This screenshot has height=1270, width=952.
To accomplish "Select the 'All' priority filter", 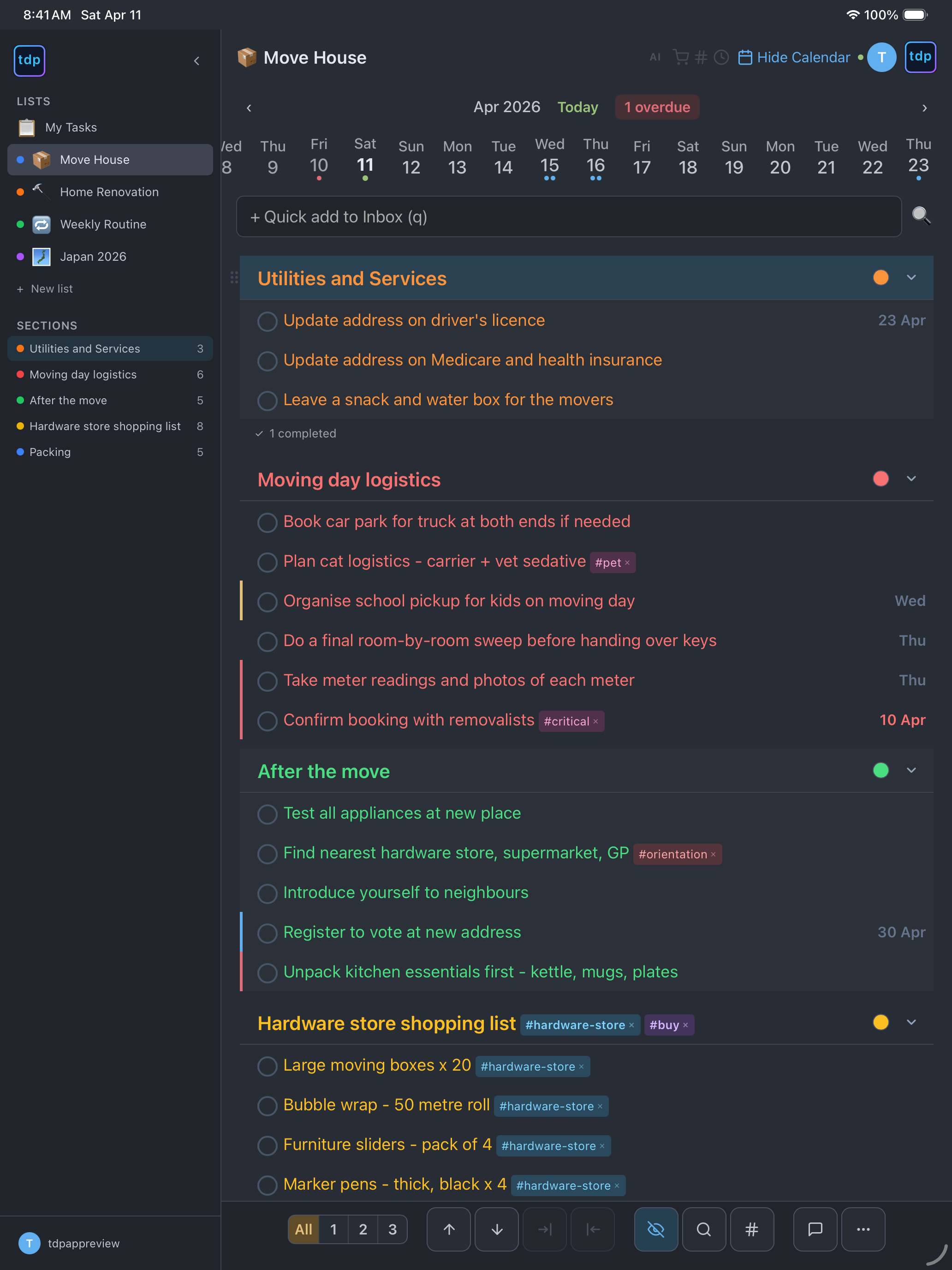I will (303, 1229).
